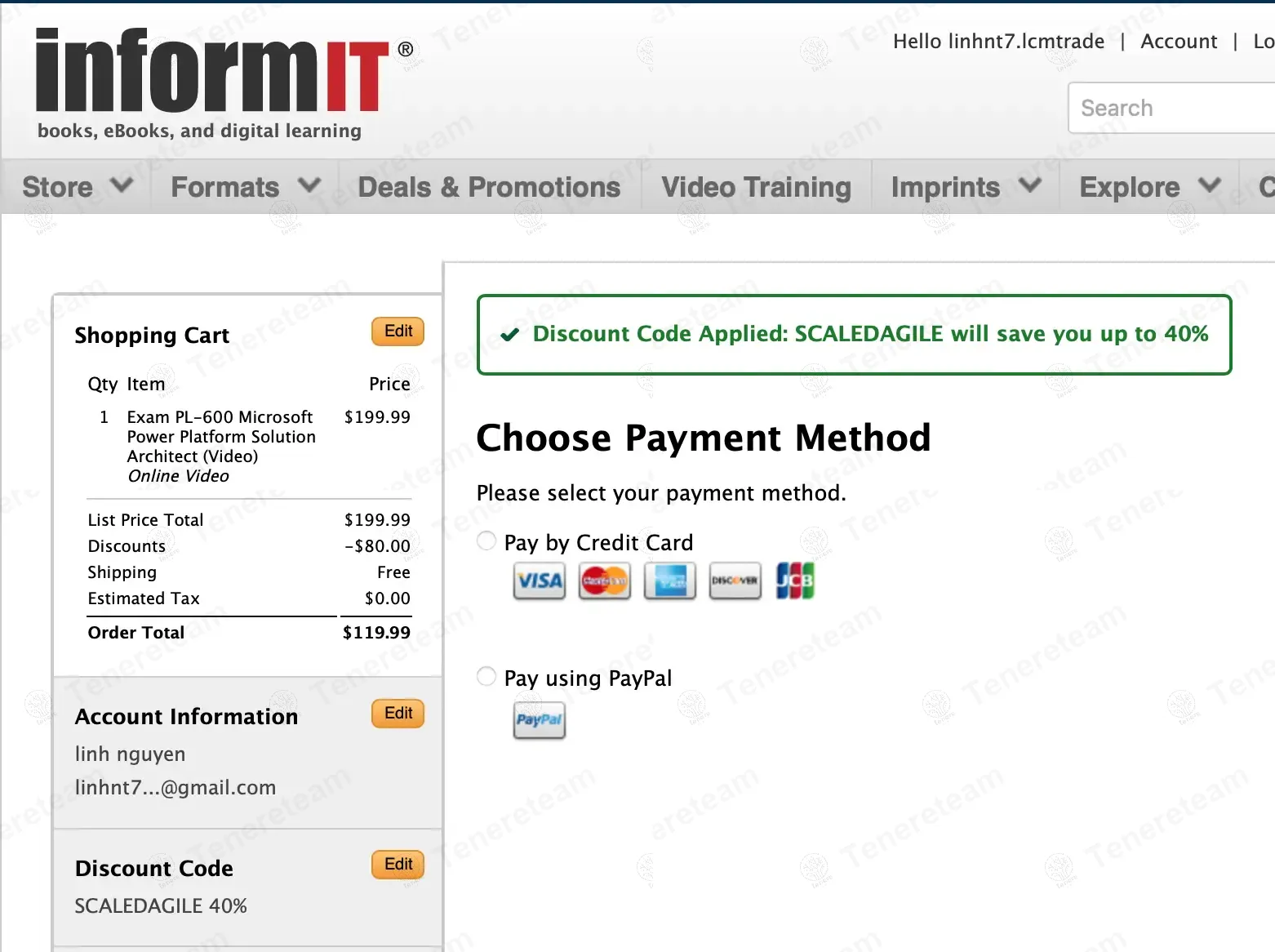Edit the Discount Code
The width and height of the screenshot is (1275, 952).
(x=398, y=865)
